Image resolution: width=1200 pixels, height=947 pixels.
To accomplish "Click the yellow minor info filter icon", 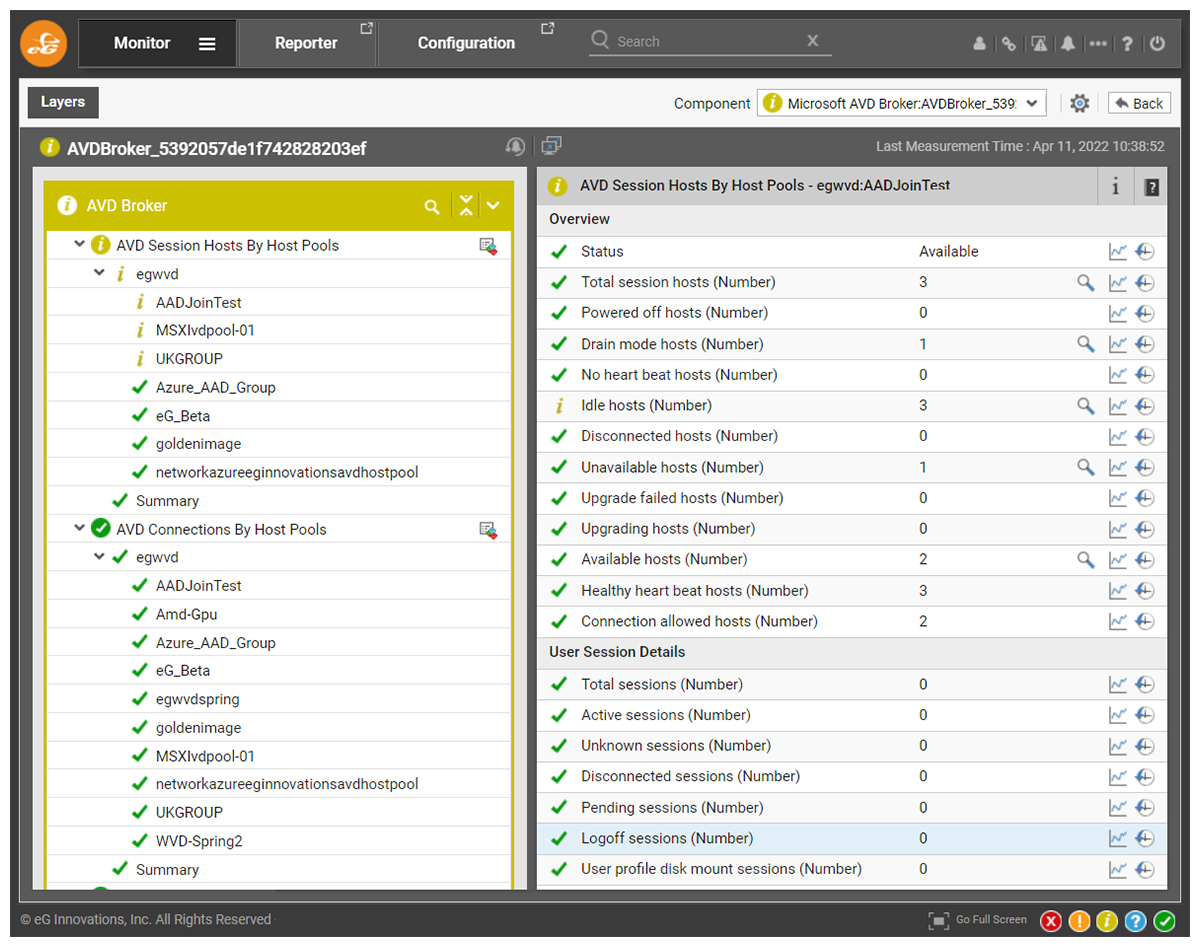I will click(1107, 921).
